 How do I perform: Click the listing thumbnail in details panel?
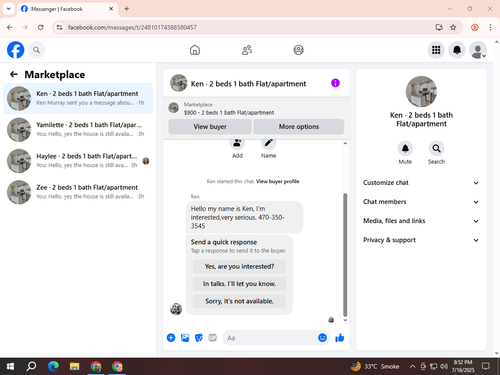[421, 91]
